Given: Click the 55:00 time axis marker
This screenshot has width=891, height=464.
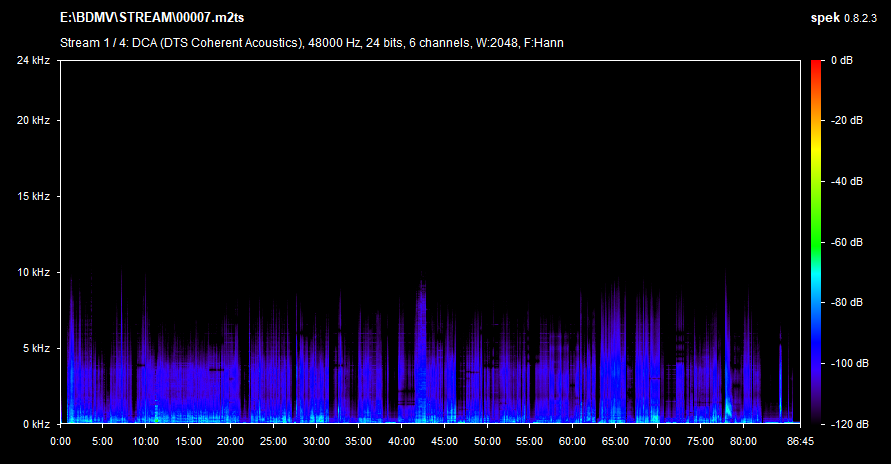Looking at the screenshot, I should 529,441.
